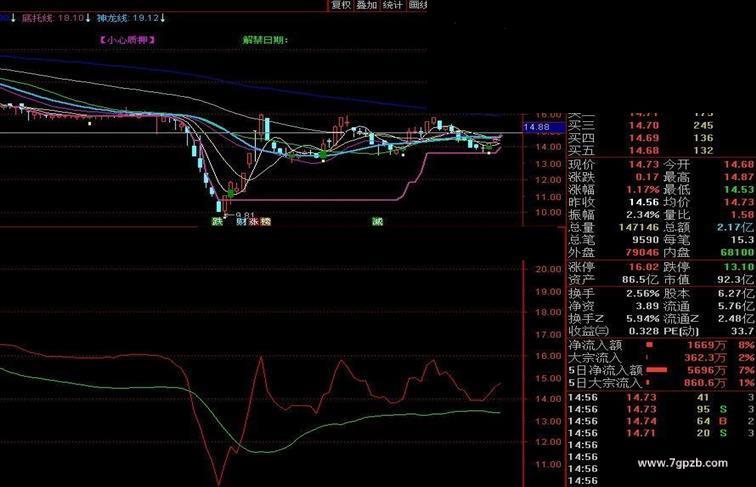Click the 买五 volume 132

pyautogui.click(x=703, y=150)
